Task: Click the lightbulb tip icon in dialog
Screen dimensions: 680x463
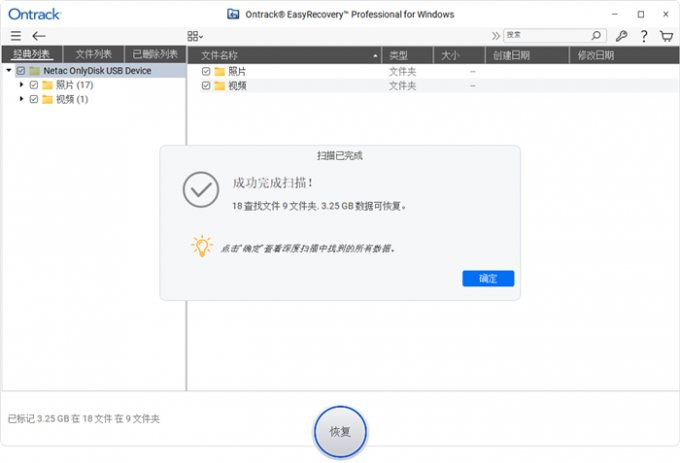Action: [x=202, y=246]
